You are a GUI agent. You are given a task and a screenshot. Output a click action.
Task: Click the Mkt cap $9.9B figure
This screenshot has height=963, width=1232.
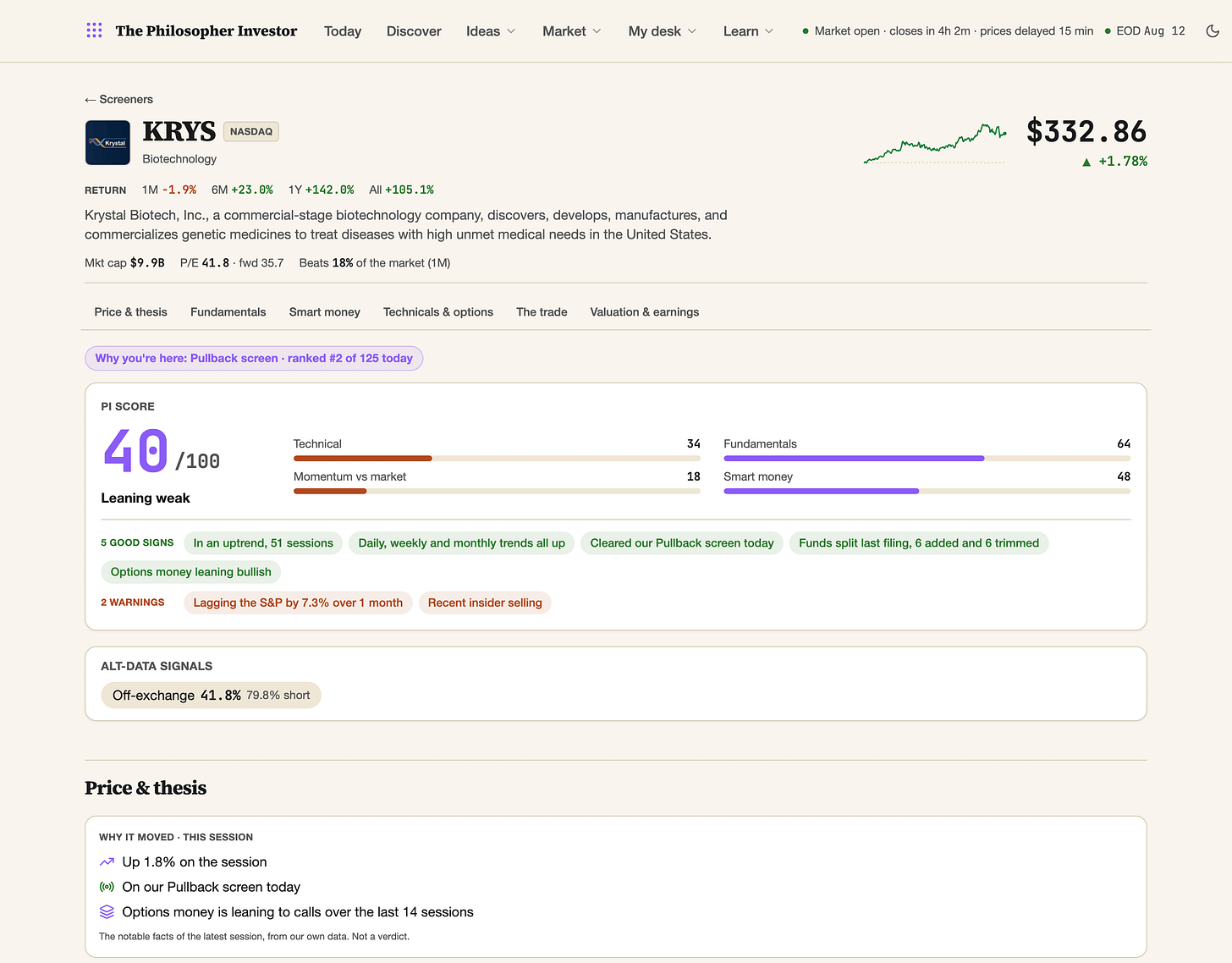(124, 263)
